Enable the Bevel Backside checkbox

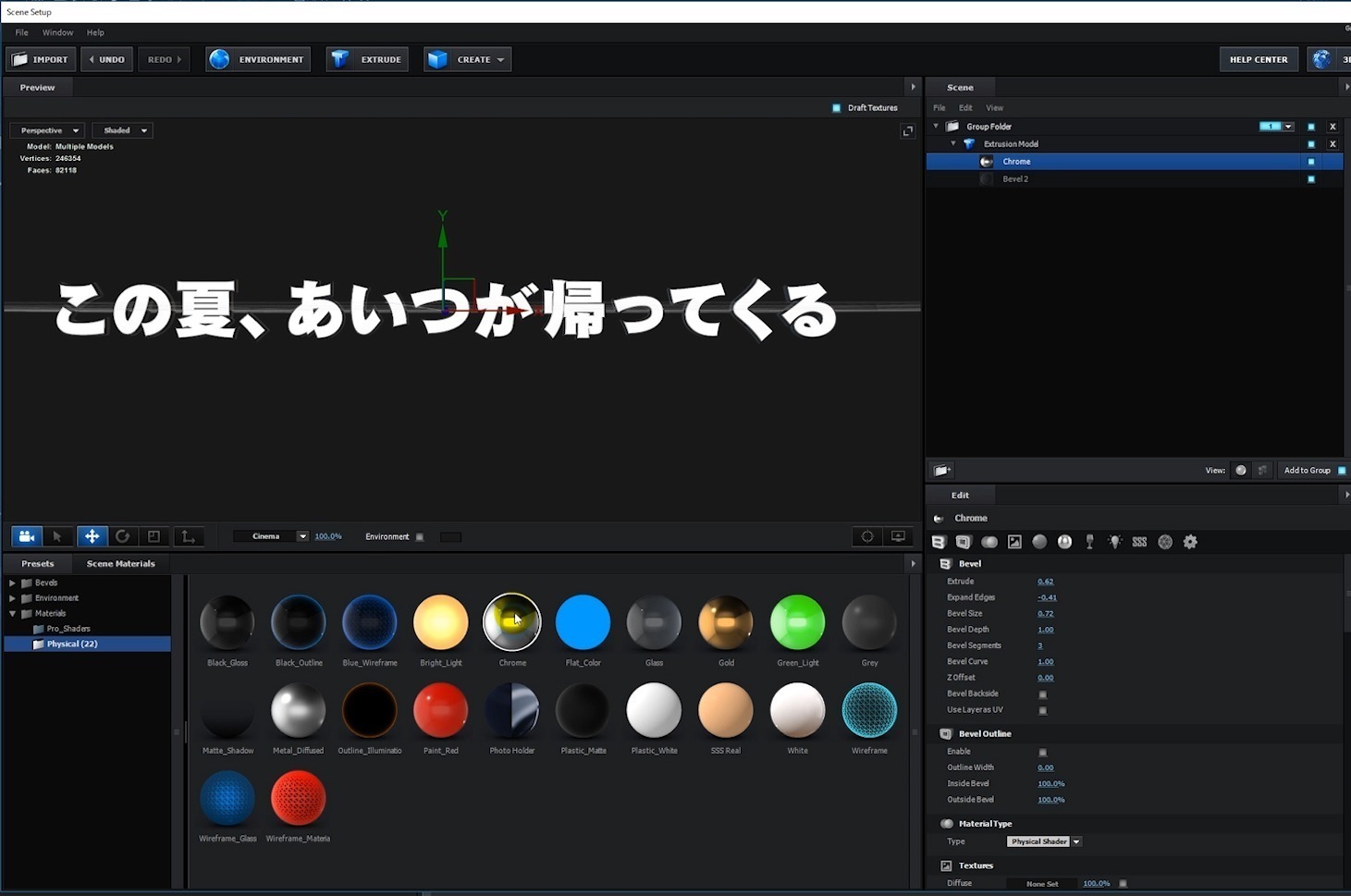(x=1043, y=693)
